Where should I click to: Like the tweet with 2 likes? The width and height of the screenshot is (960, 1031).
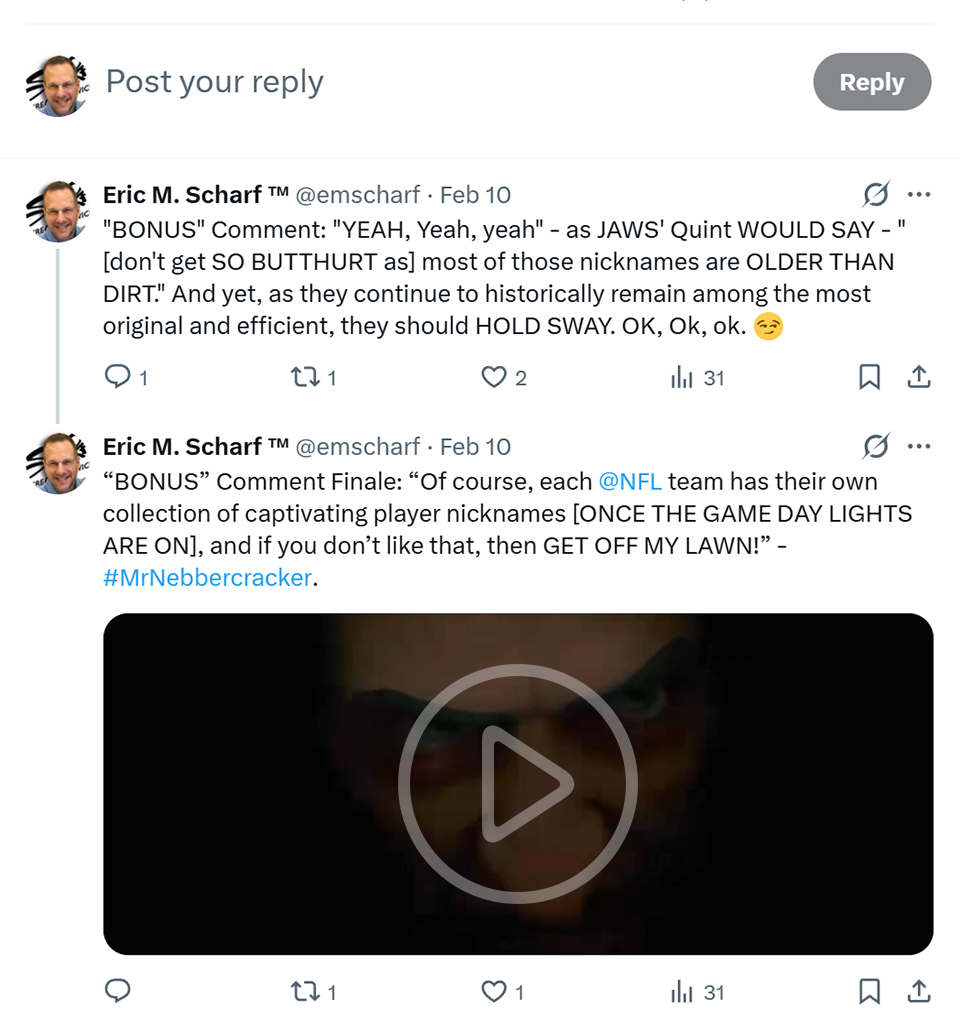click(x=494, y=377)
